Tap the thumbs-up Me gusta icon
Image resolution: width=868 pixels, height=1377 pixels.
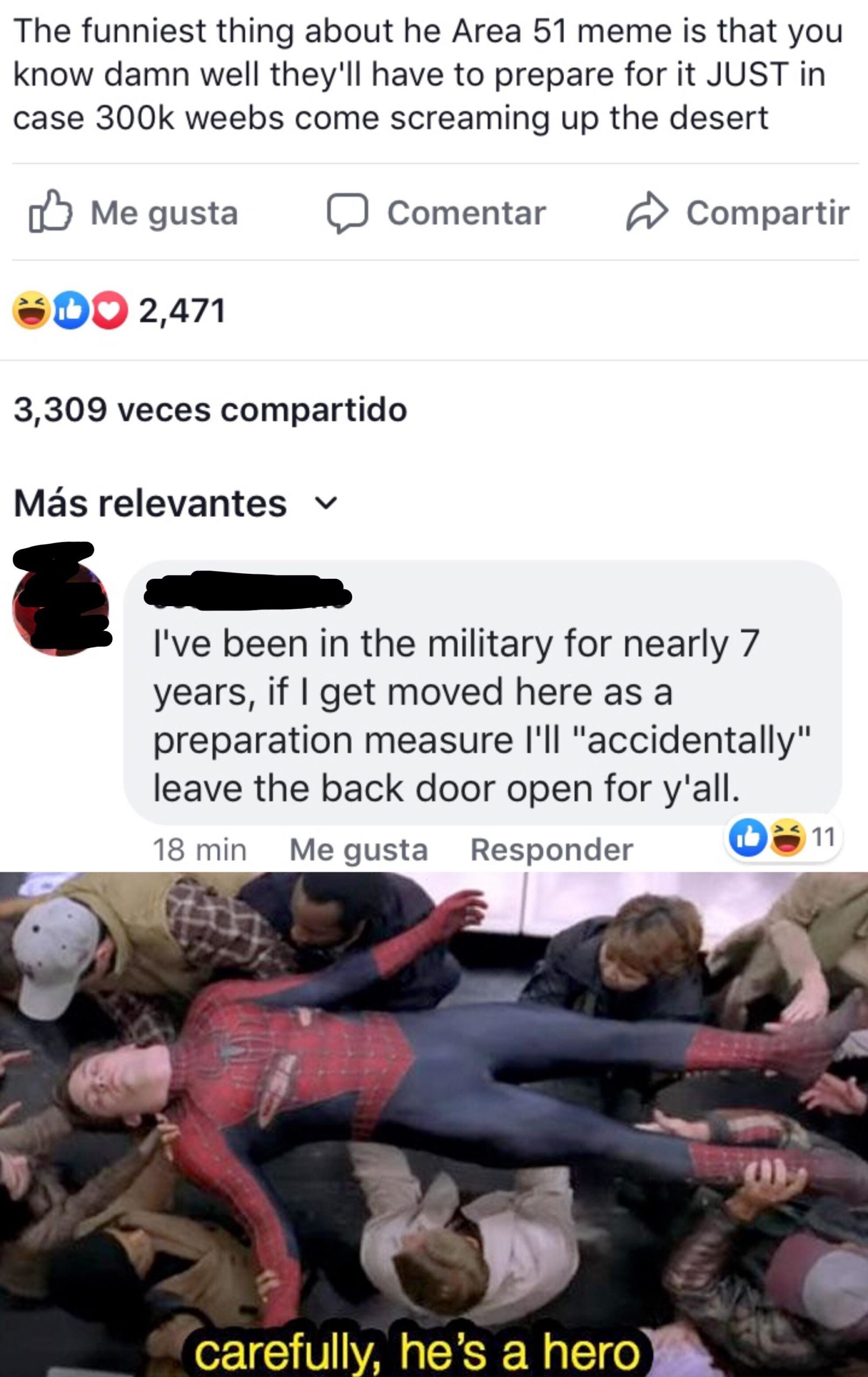coord(51,211)
